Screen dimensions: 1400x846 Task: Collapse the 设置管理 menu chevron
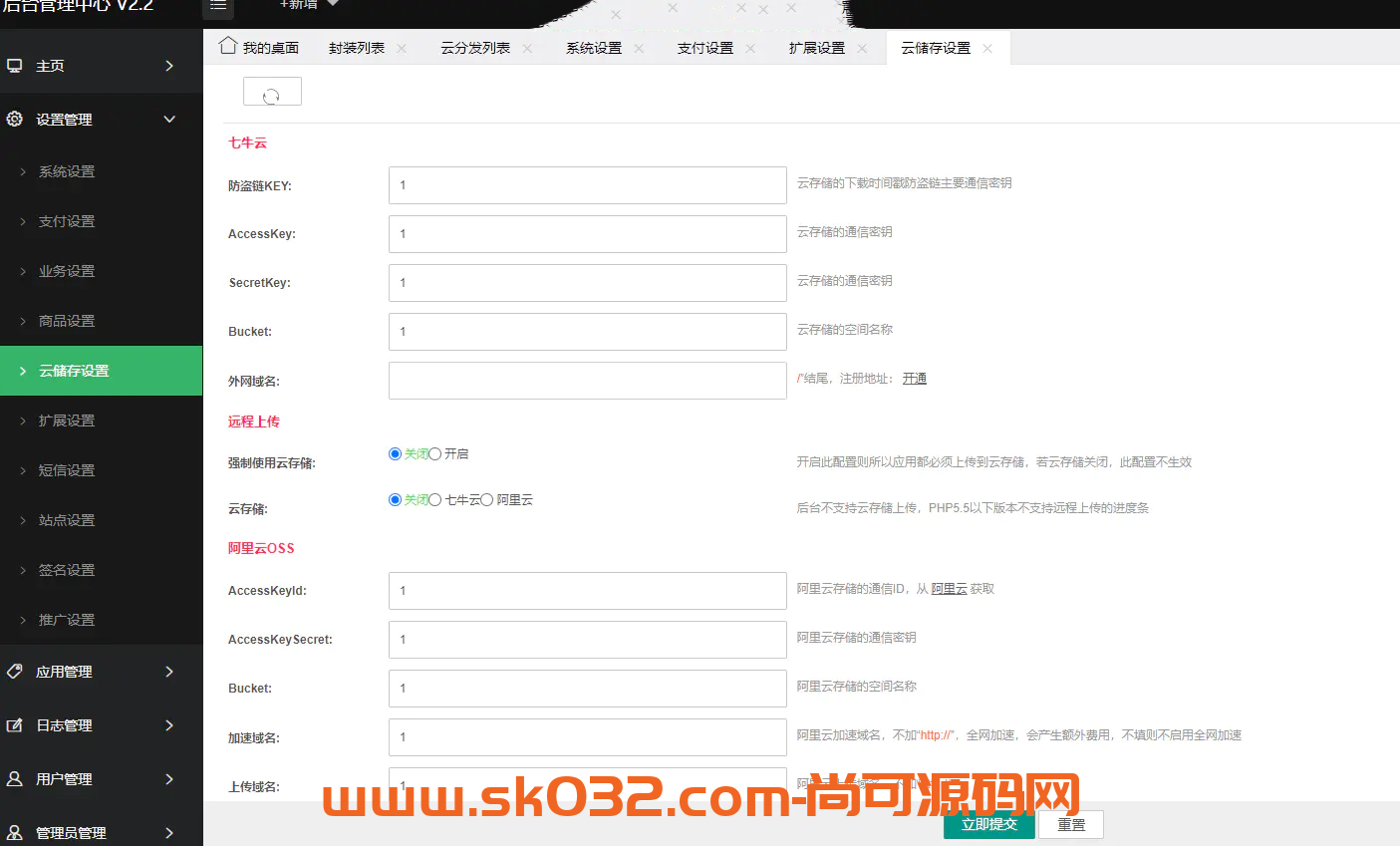point(169,120)
